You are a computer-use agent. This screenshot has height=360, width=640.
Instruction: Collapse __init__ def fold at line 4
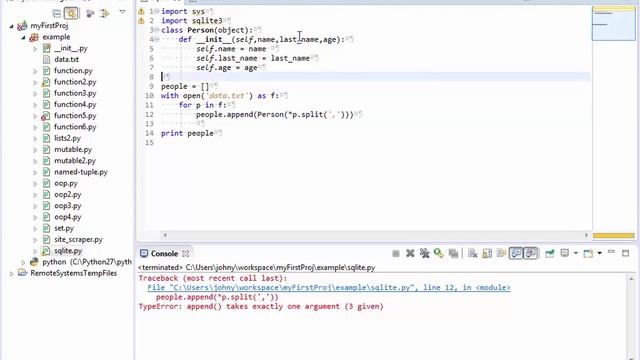(157, 40)
